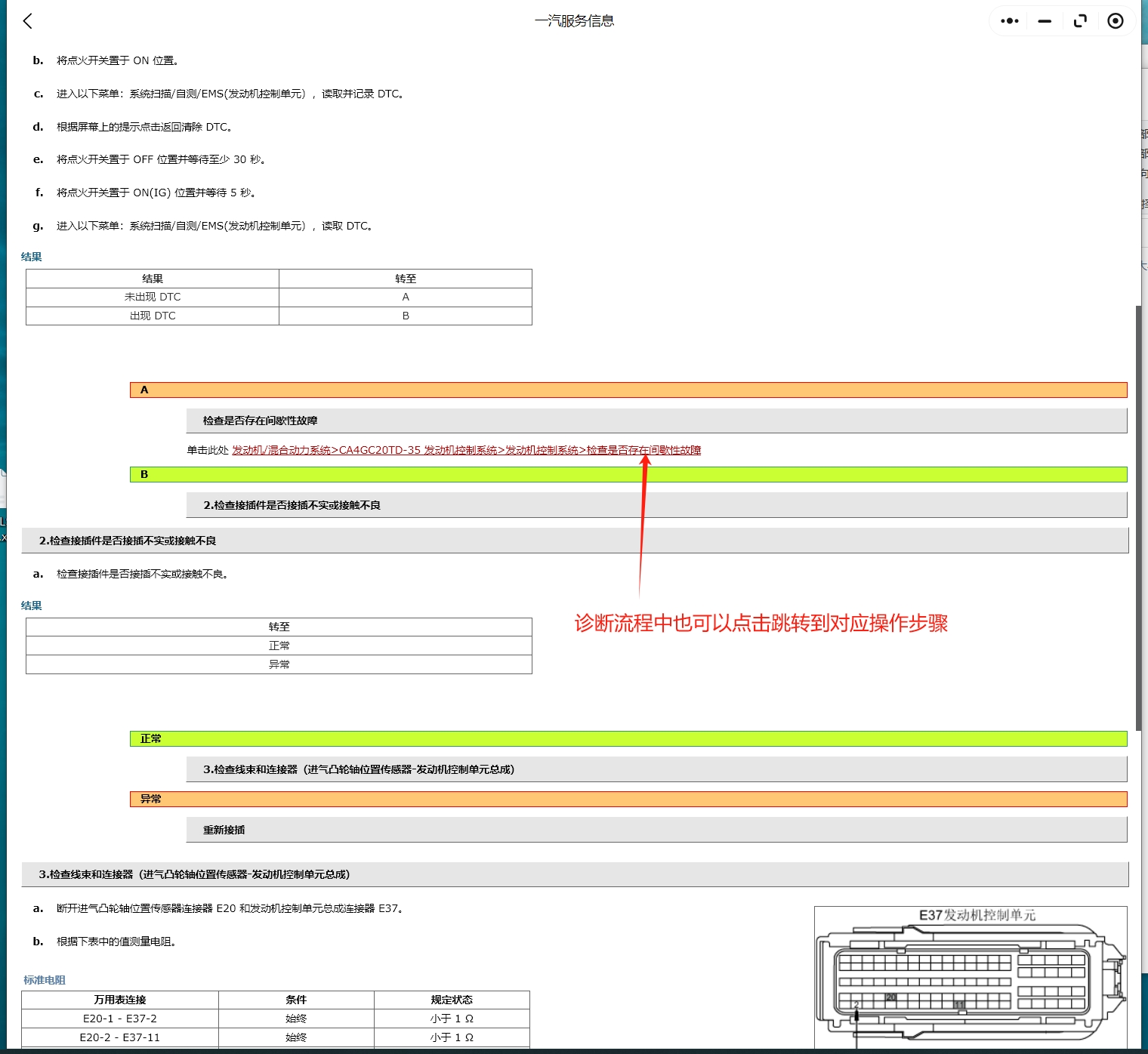Click the fullscreen resize icon
The image size is (1148, 1054).
[1080, 20]
